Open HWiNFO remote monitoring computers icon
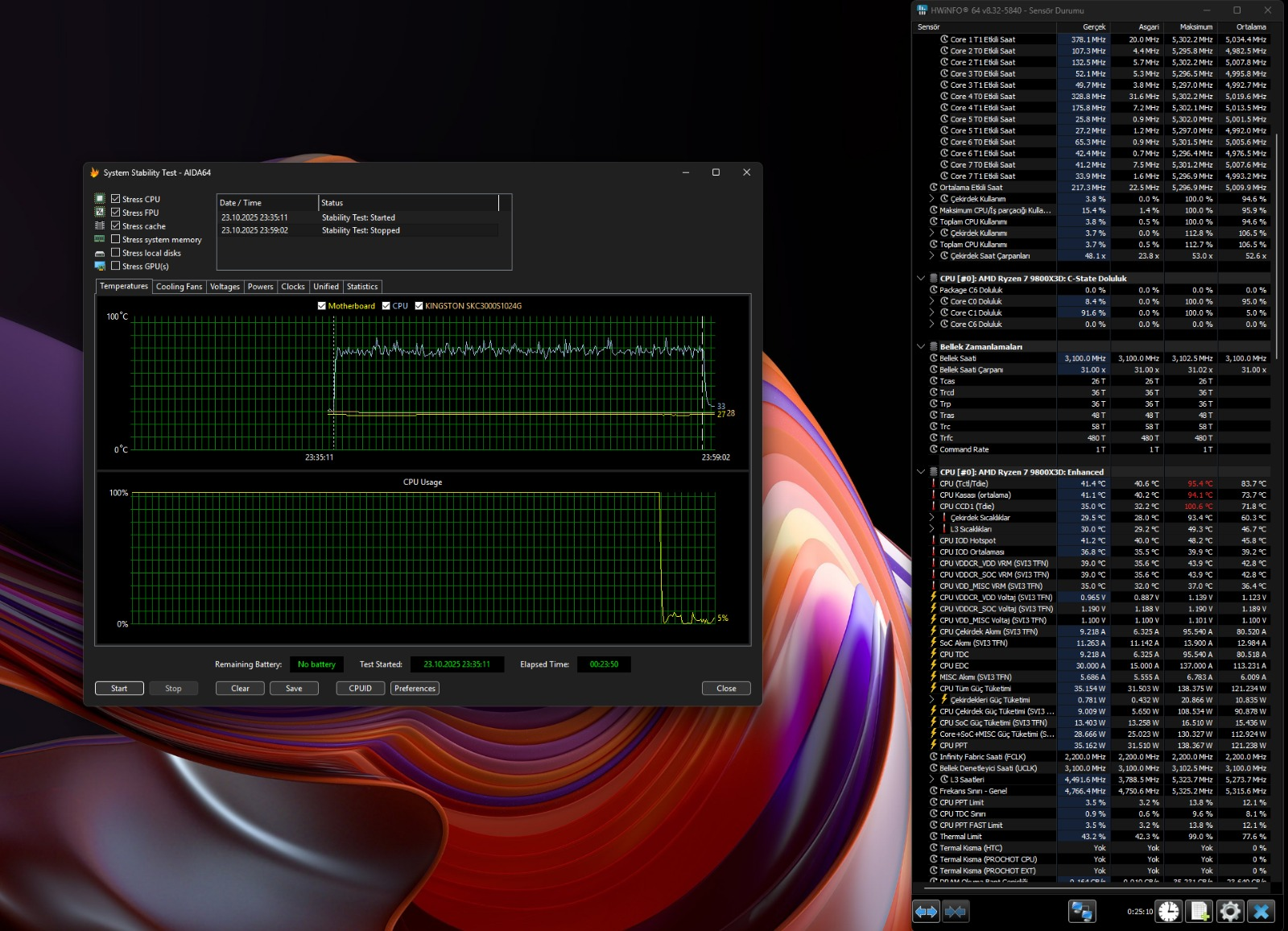The image size is (1288, 931). (1082, 912)
